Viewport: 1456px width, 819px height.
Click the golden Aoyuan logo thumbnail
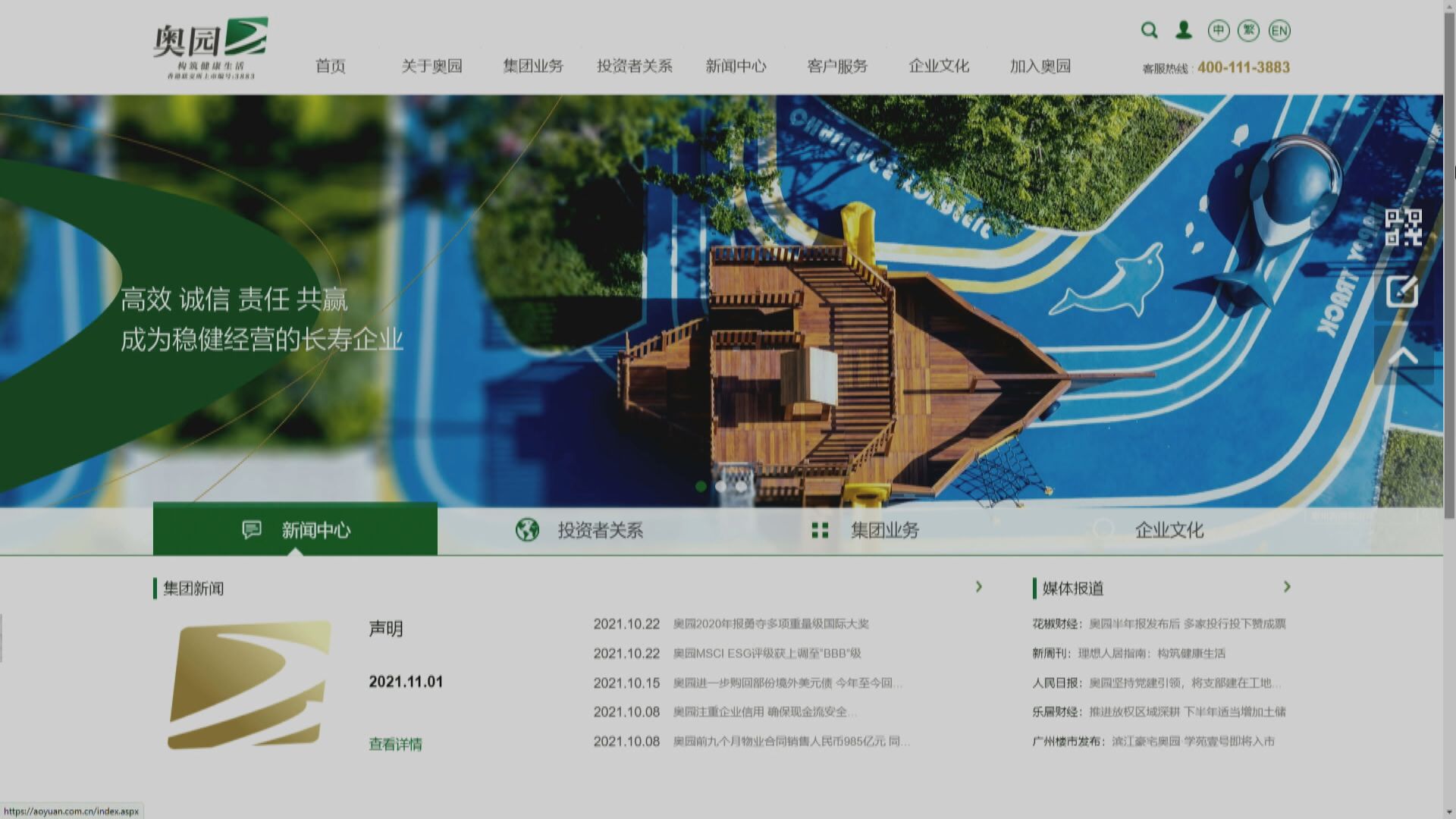point(250,682)
